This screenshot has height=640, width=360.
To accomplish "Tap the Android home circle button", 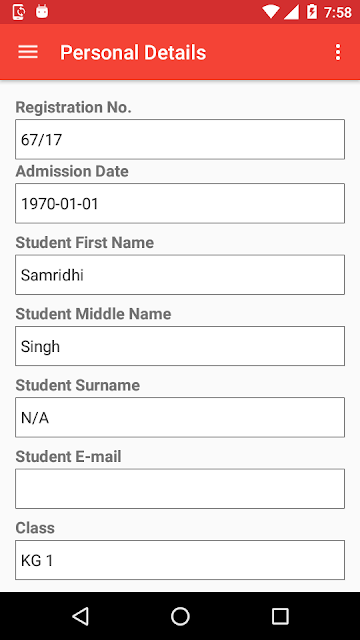I will pyautogui.click(x=180, y=616).
